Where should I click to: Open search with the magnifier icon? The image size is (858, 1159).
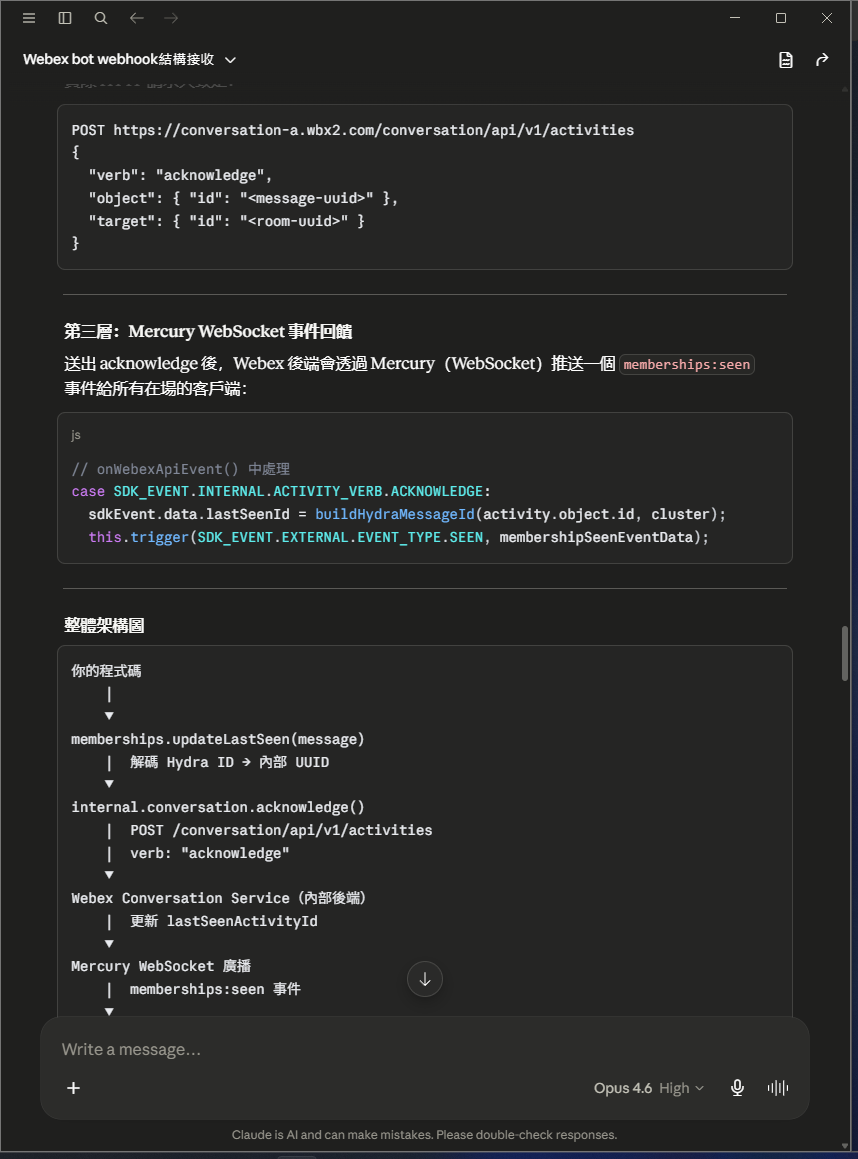(x=101, y=18)
